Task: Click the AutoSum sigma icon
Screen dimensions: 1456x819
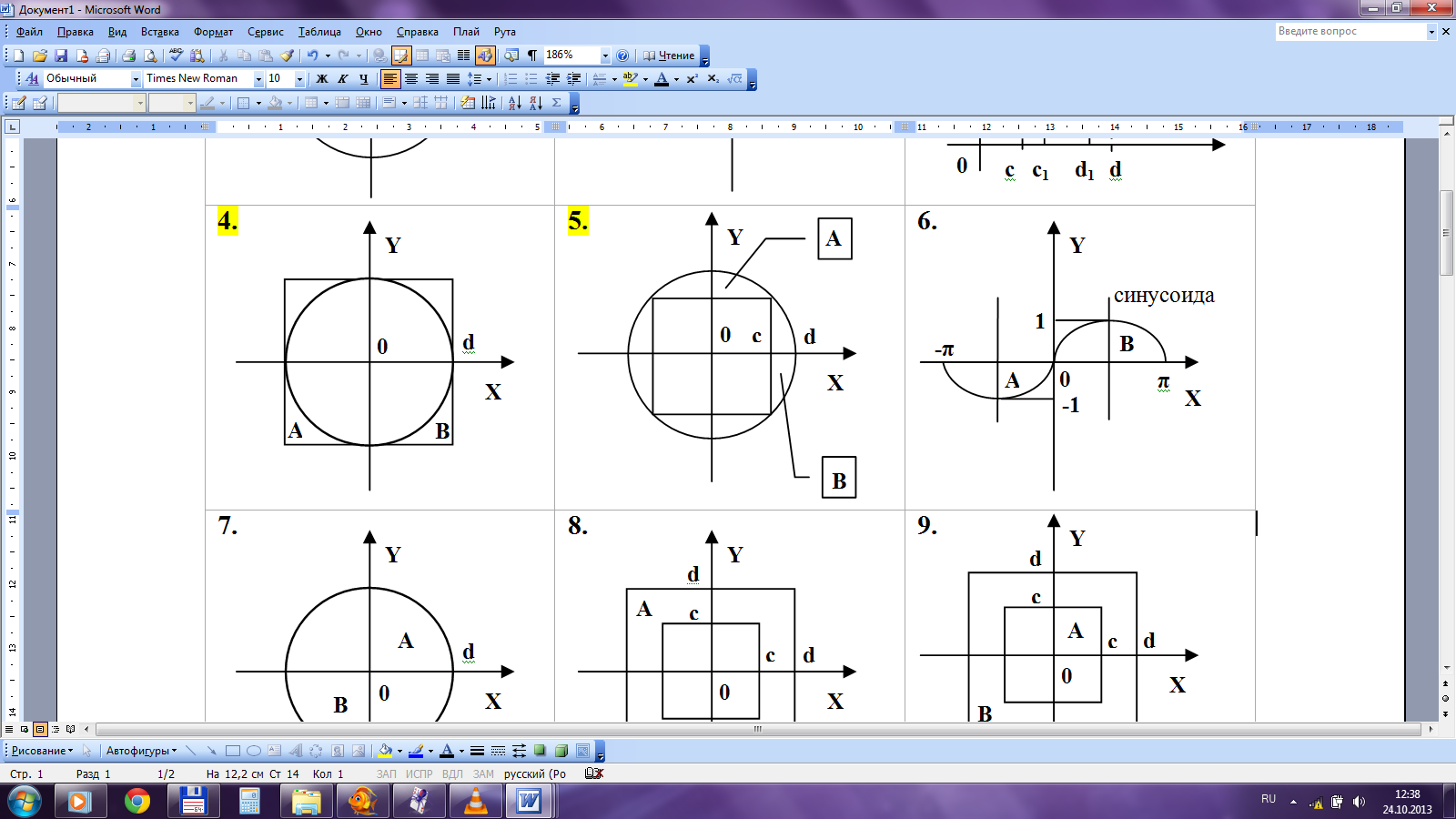Action: coord(556,103)
